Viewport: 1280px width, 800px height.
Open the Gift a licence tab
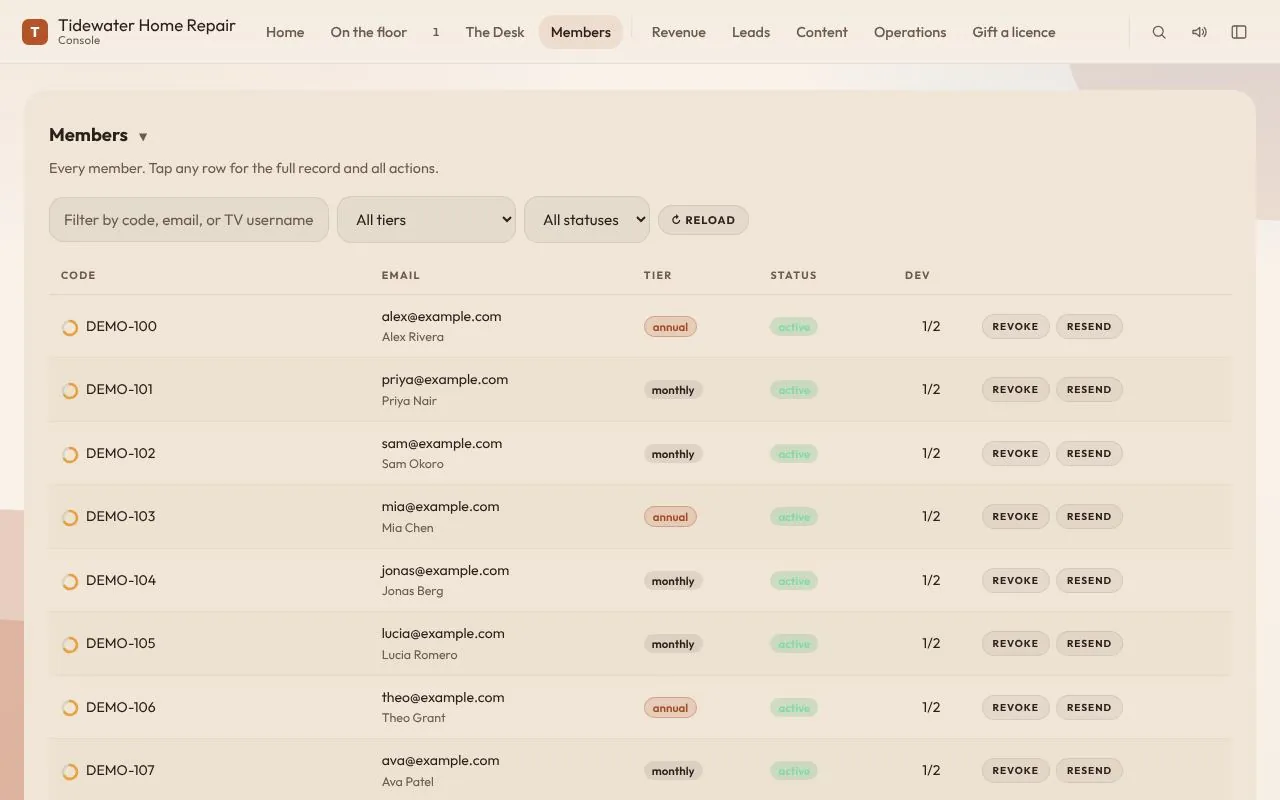coord(1014,32)
